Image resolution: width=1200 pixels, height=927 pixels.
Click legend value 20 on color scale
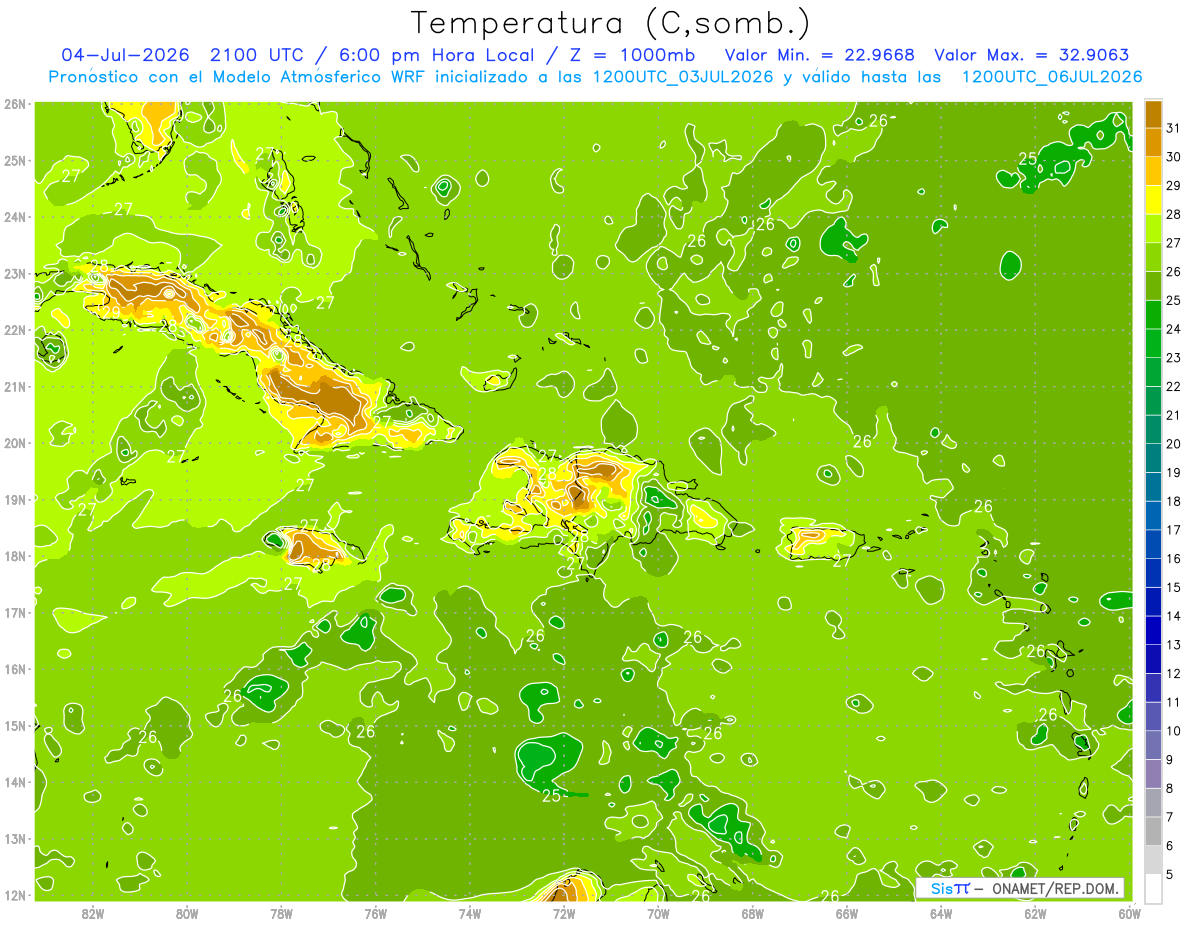pyautogui.click(x=1173, y=444)
